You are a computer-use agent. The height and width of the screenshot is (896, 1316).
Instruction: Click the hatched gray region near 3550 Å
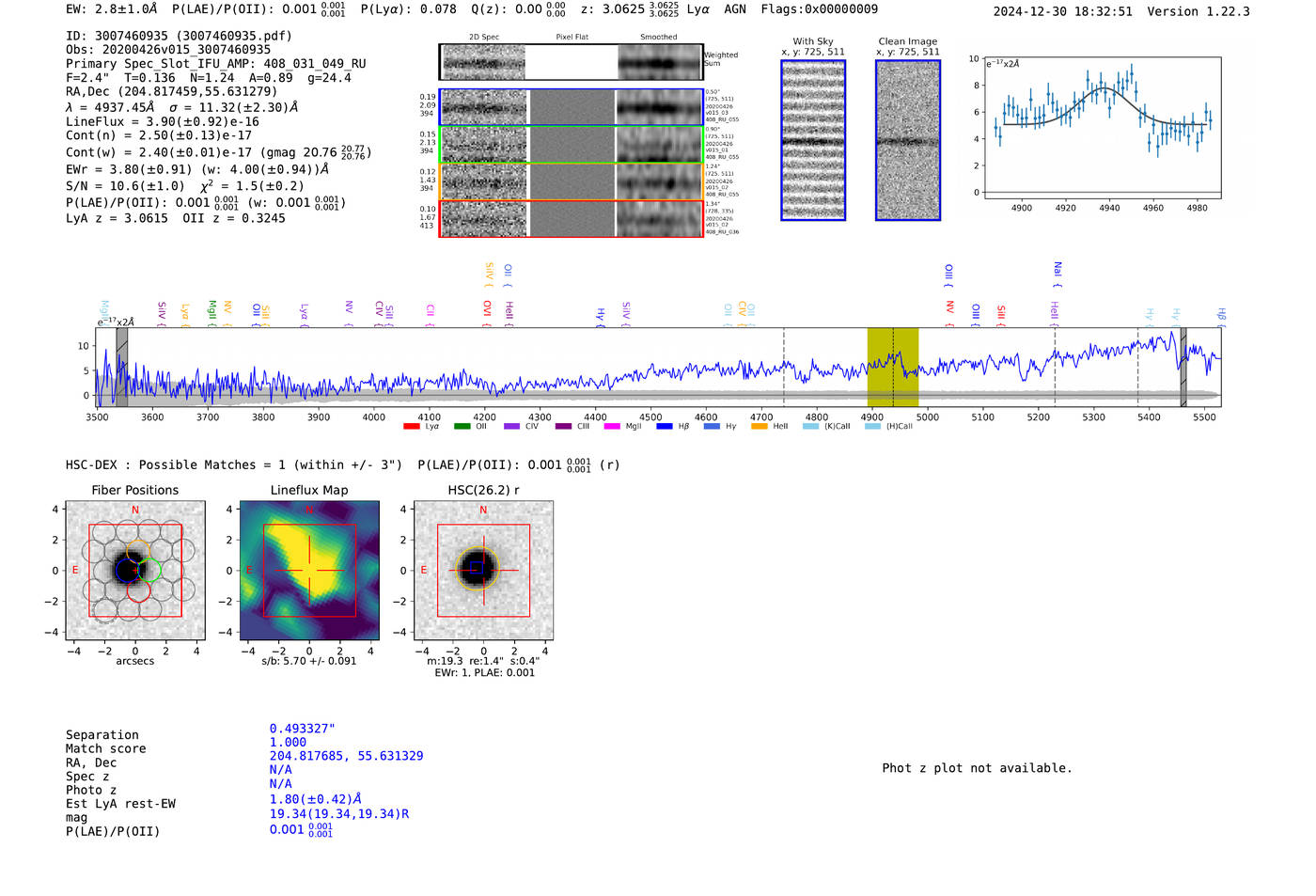click(121, 367)
